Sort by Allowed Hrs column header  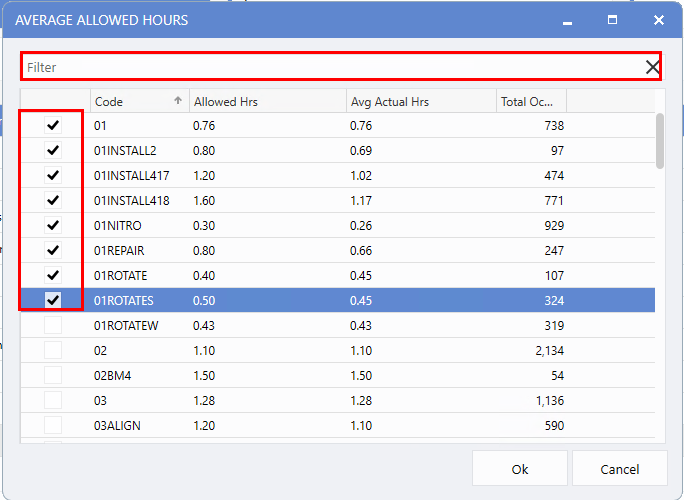(x=265, y=101)
